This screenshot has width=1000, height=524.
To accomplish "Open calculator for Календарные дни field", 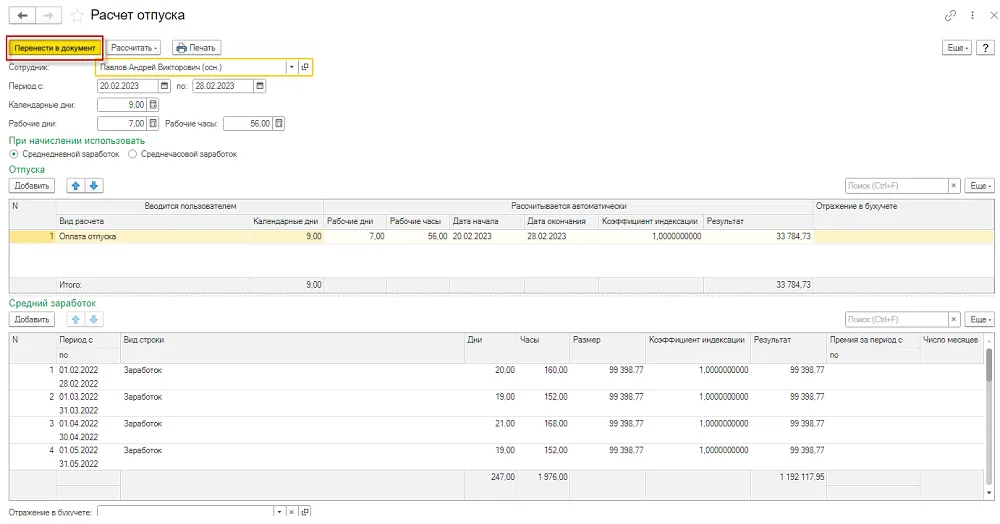I will pos(153,105).
